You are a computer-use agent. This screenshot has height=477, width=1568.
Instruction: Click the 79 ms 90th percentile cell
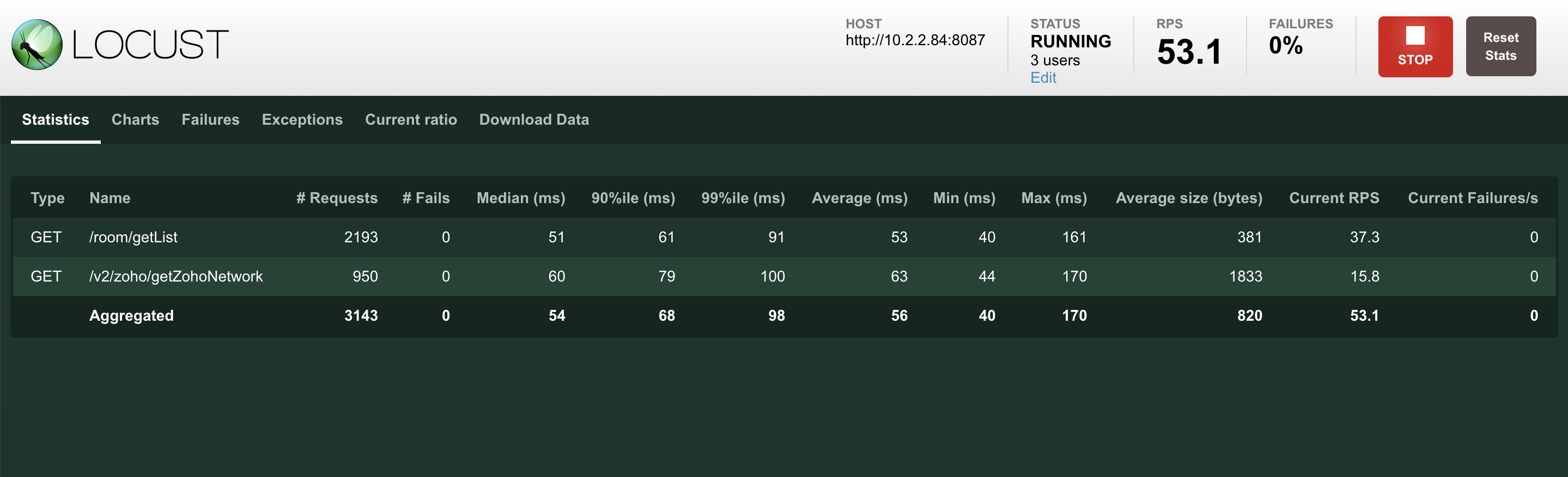click(666, 277)
